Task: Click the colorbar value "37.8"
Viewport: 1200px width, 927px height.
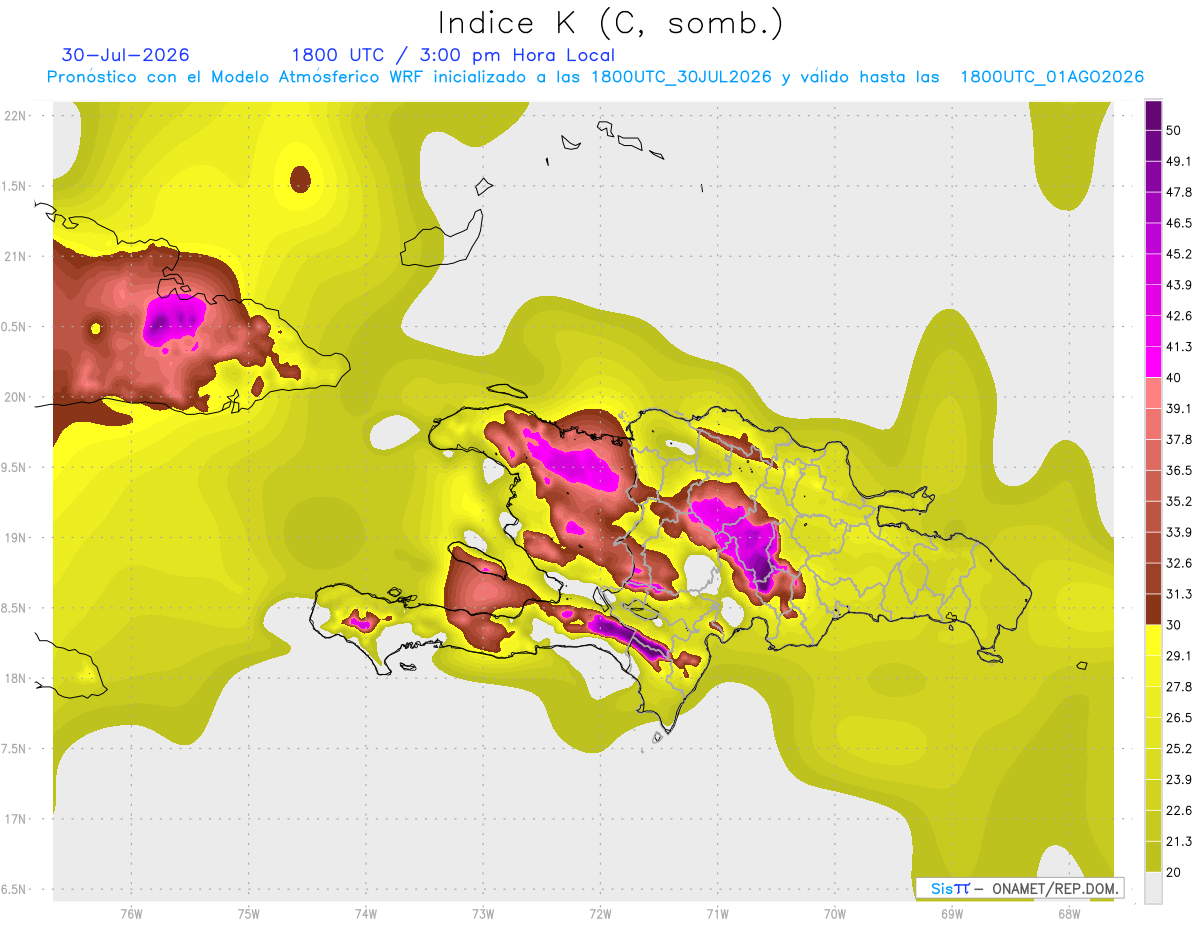Action: pos(1178,439)
